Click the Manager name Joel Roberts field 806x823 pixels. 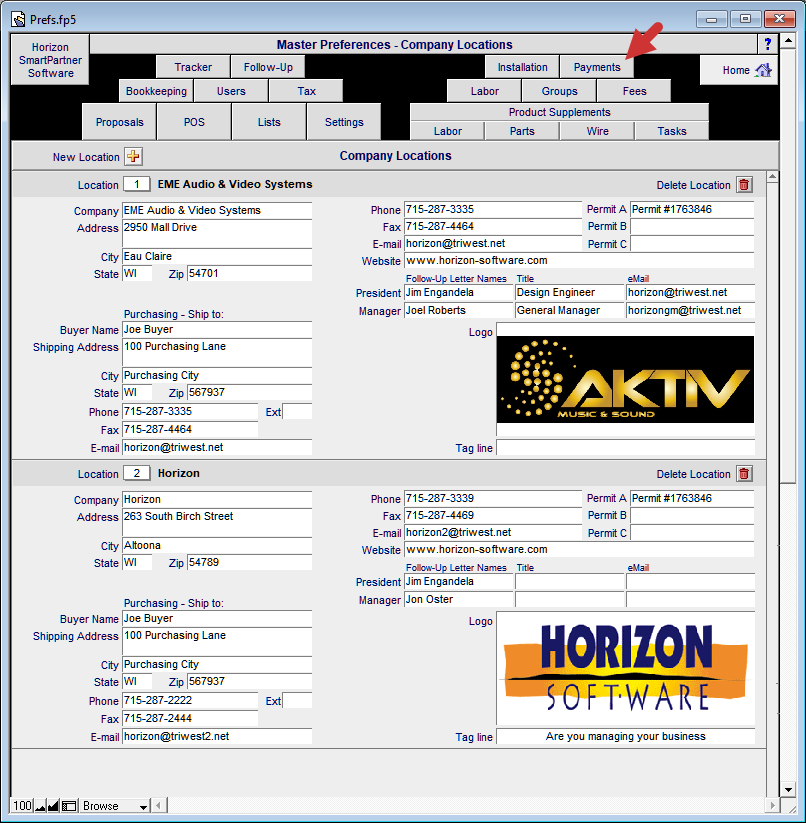tap(459, 310)
